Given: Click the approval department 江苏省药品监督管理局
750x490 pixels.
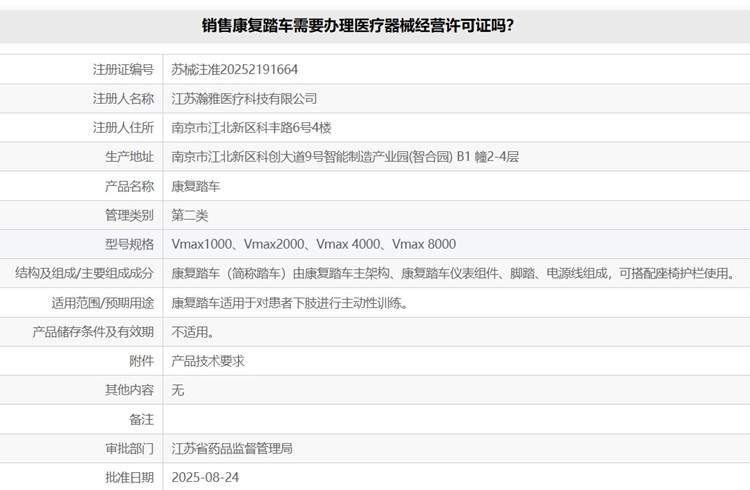Looking at the screenshot, I should pyautogui.click(x=232, y=449).
